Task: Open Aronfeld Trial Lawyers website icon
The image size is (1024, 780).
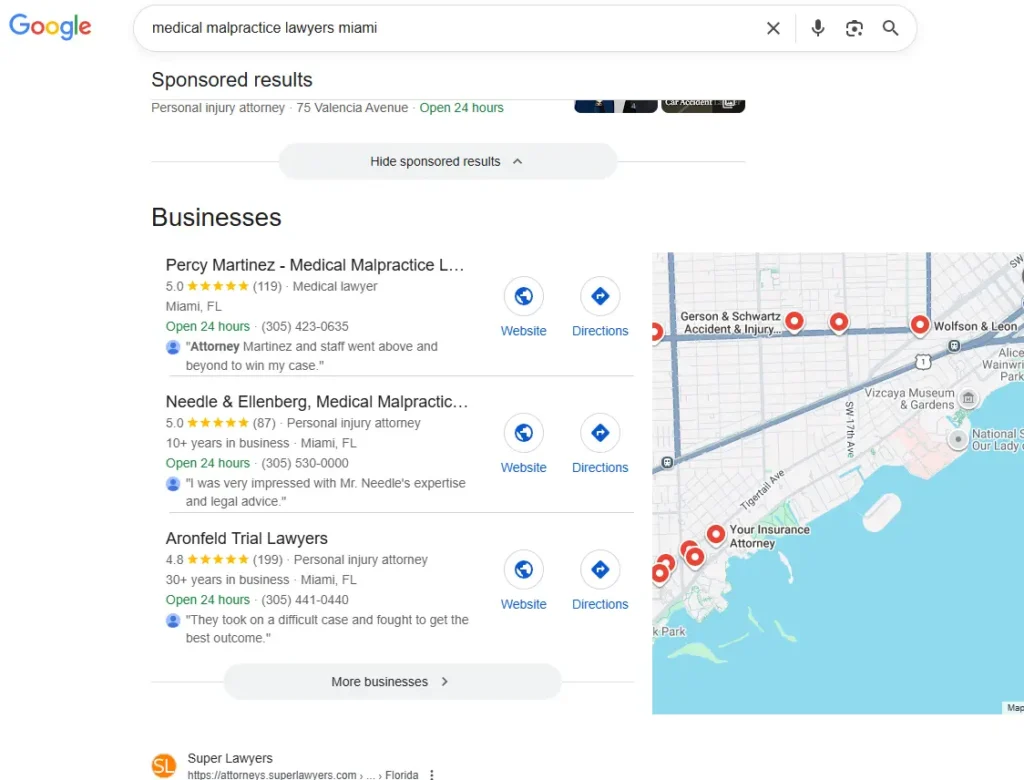Action: pyautogui.click(x=523, y=570)
